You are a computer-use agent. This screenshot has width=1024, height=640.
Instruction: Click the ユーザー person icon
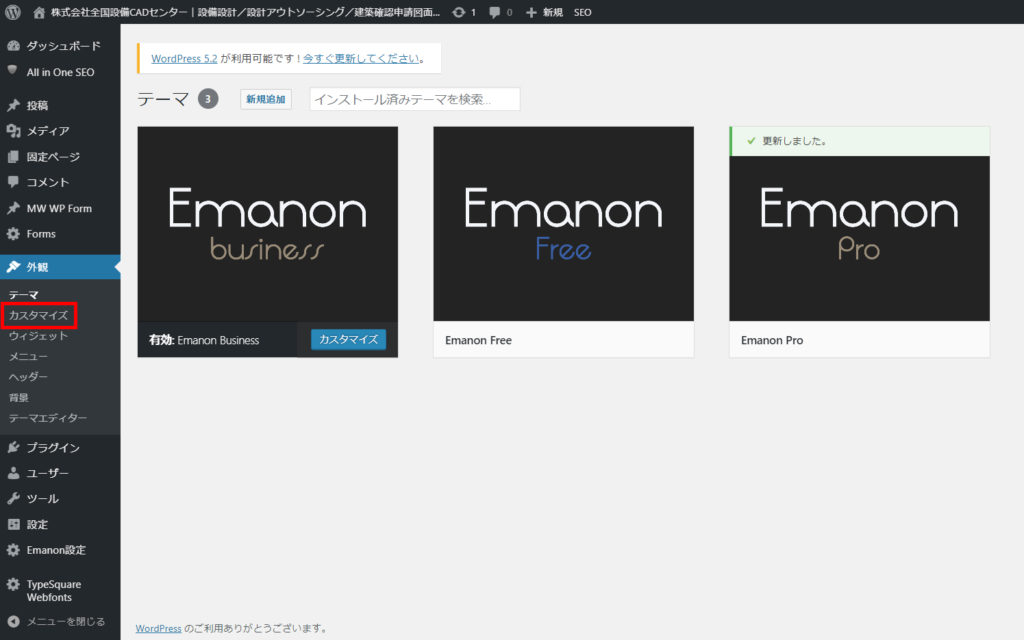click(x=13, y=473)
